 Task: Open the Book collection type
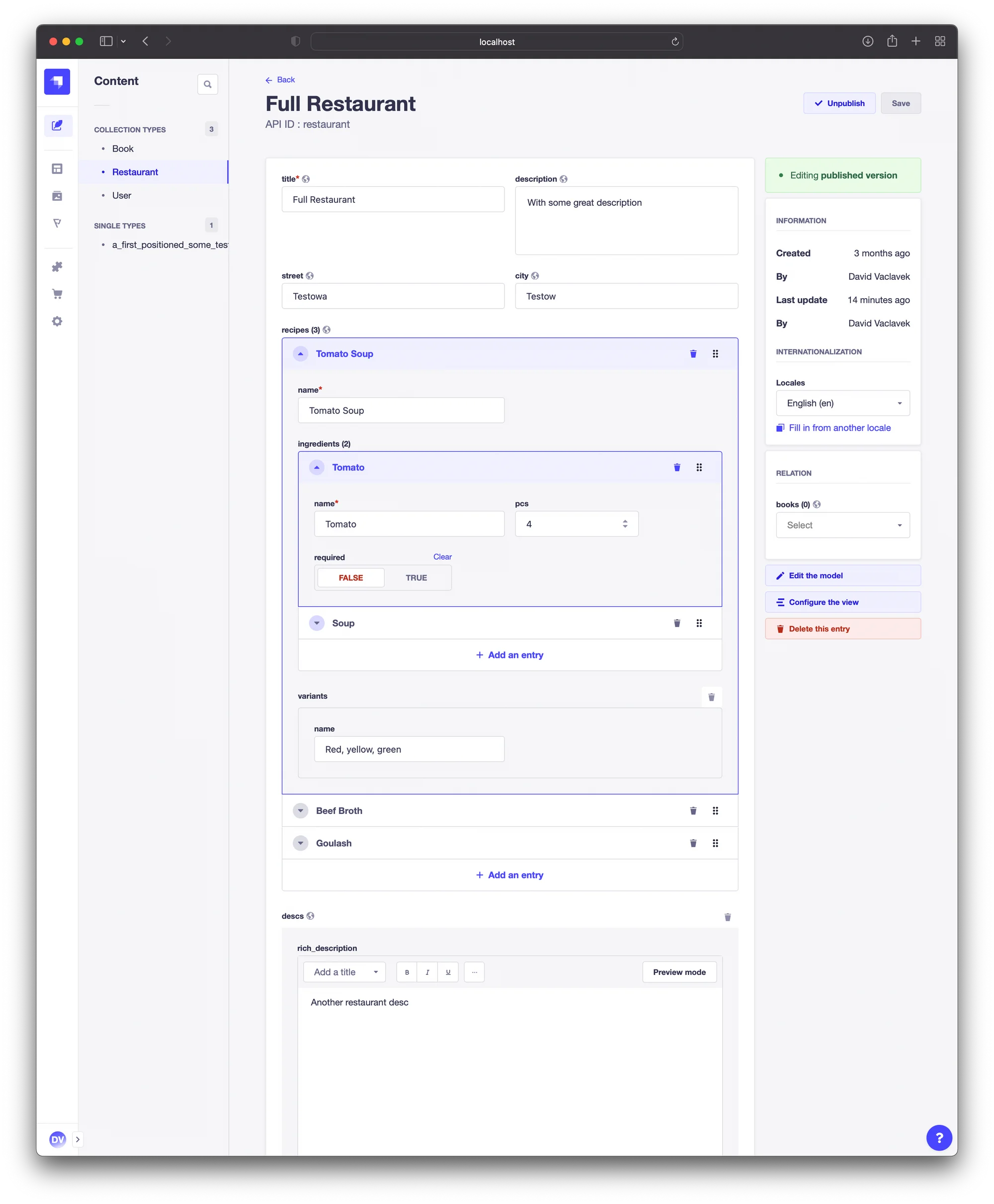pos(123,149)
